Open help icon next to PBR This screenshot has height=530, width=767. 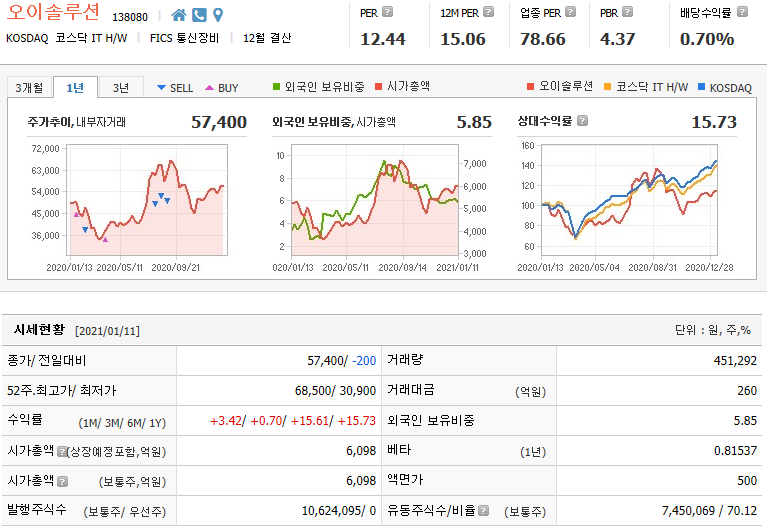(x=627, y=12)
